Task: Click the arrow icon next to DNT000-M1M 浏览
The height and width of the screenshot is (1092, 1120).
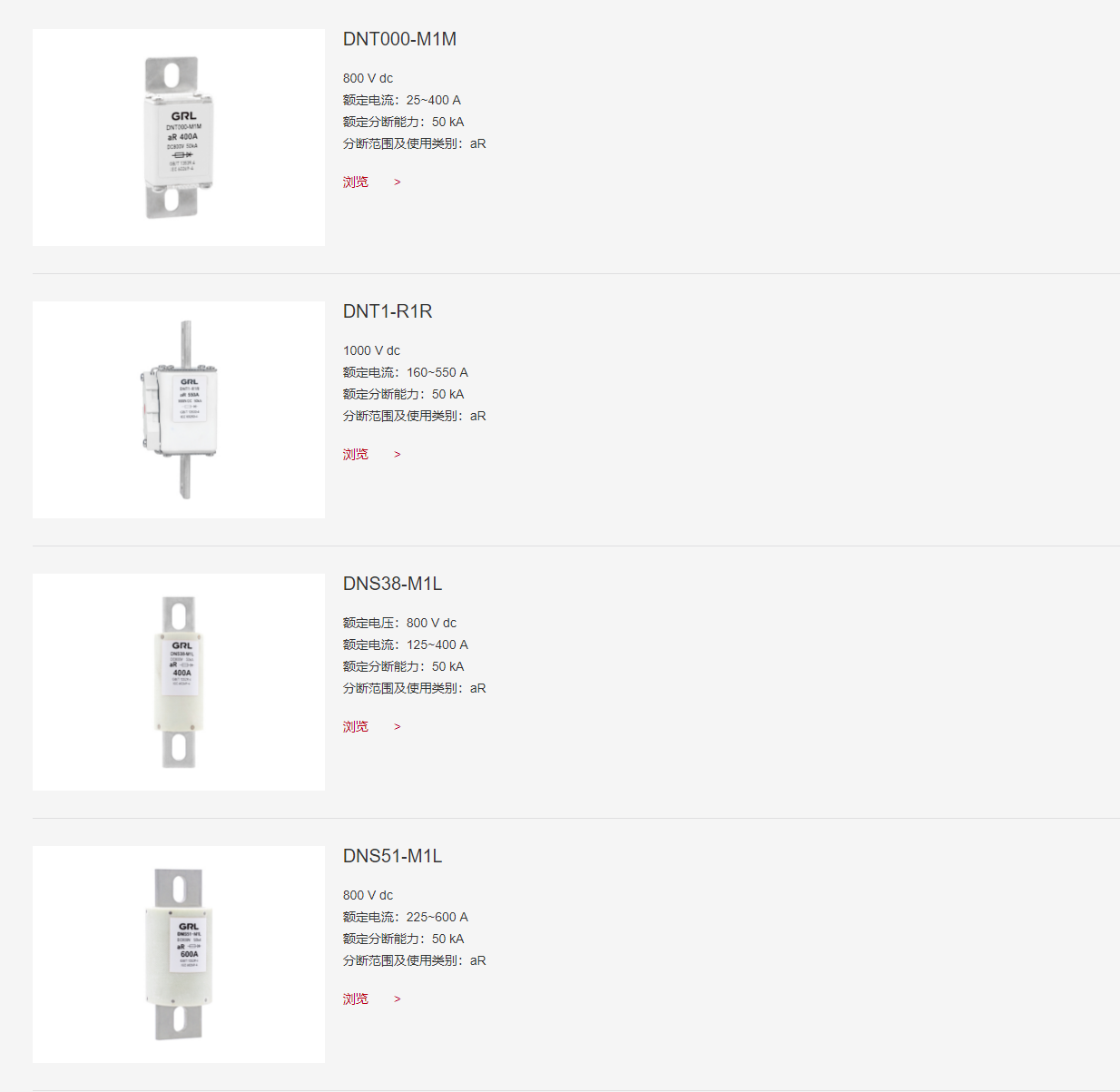Action: 398,182
